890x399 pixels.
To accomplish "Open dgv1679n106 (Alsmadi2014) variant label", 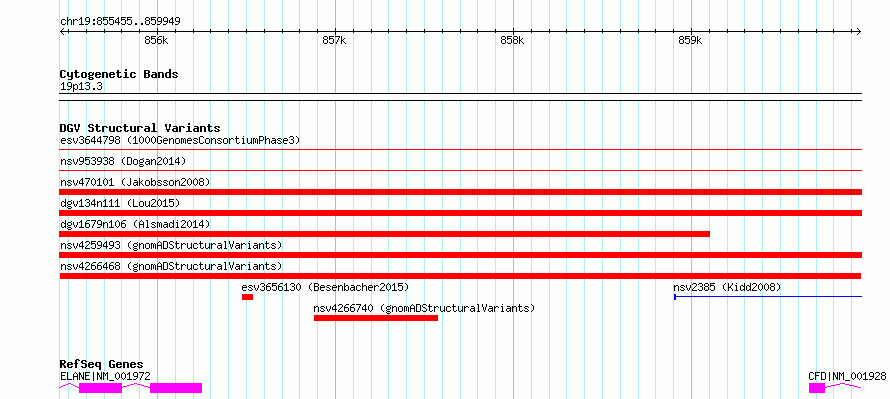I will (x=135, y=224).
